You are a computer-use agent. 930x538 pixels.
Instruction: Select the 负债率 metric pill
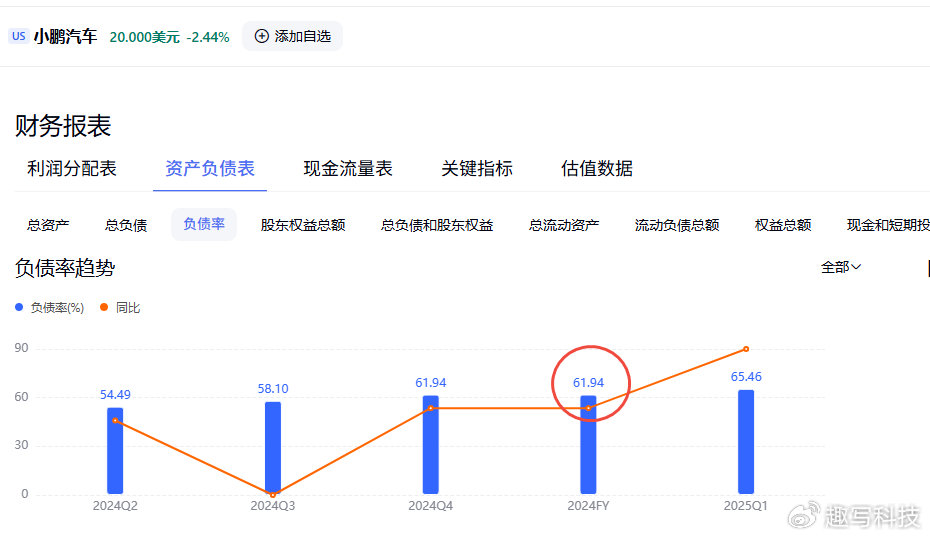204,224
